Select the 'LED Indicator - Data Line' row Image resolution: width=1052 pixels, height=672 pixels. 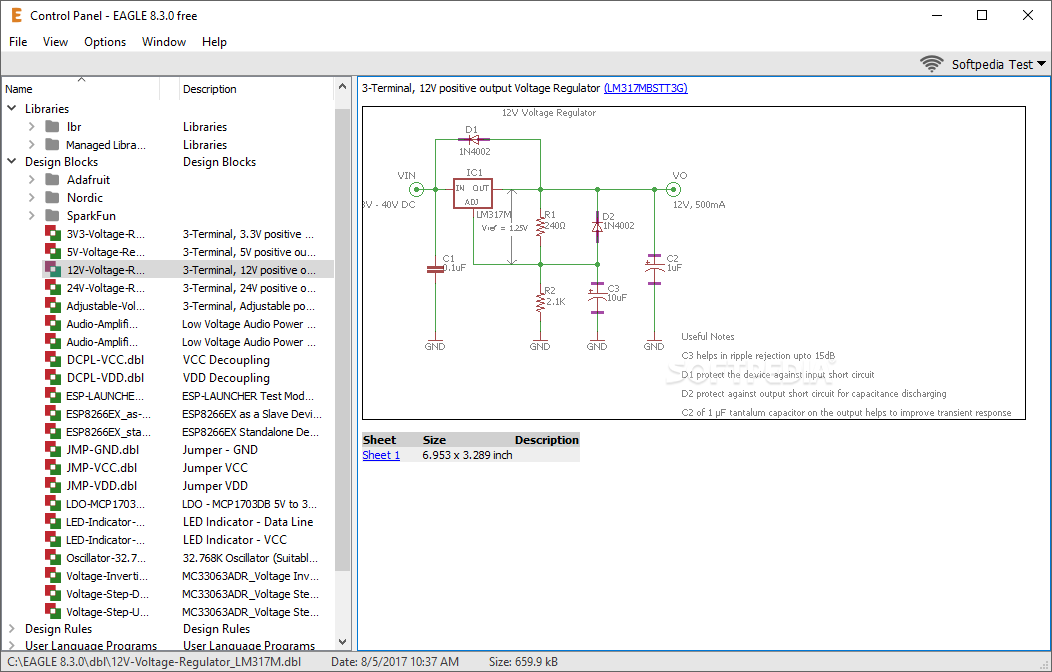coord(248,521)
